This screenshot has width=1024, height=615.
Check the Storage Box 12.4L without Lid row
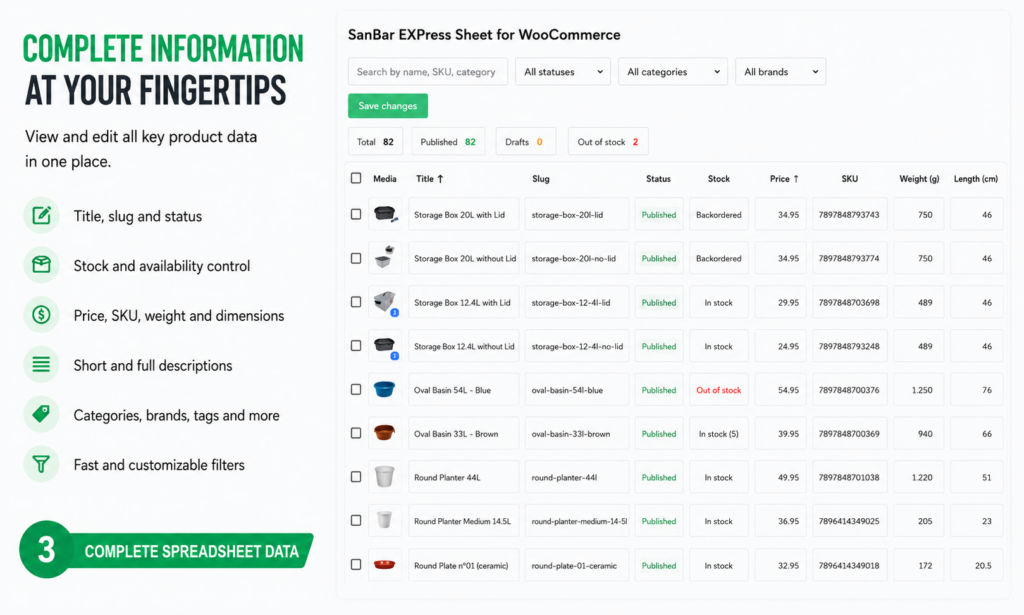click(x=356, y=345)
